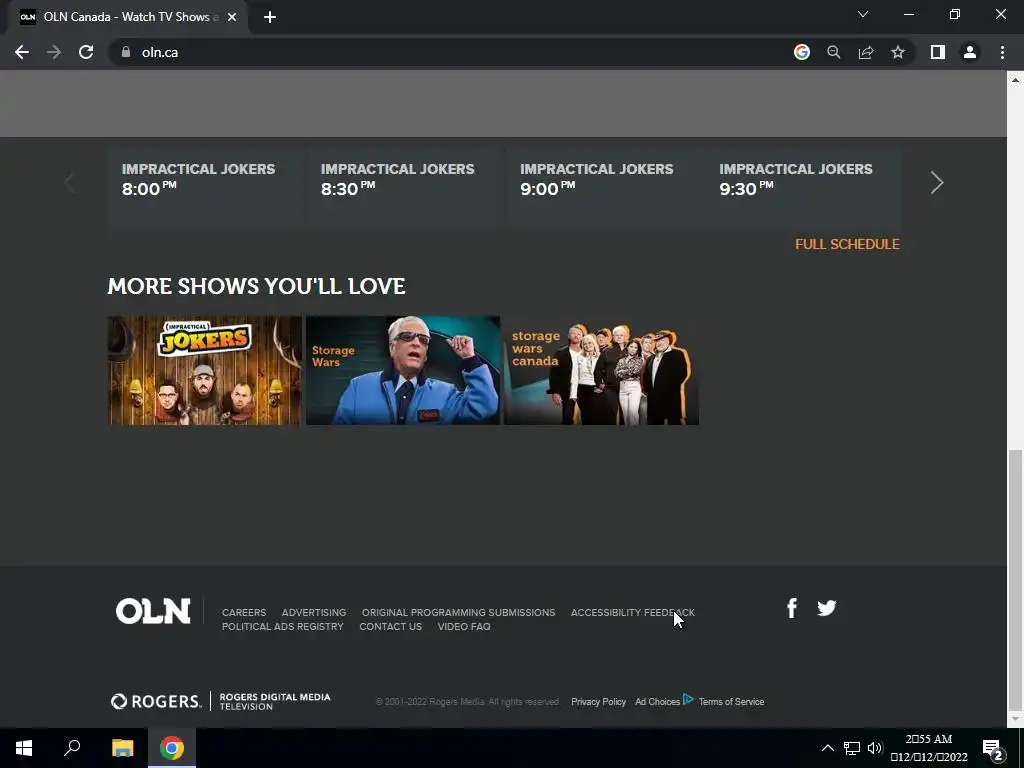
Task: Select Impractical Jokers 8:30 PM slot
Action: (x=406, y=187)
